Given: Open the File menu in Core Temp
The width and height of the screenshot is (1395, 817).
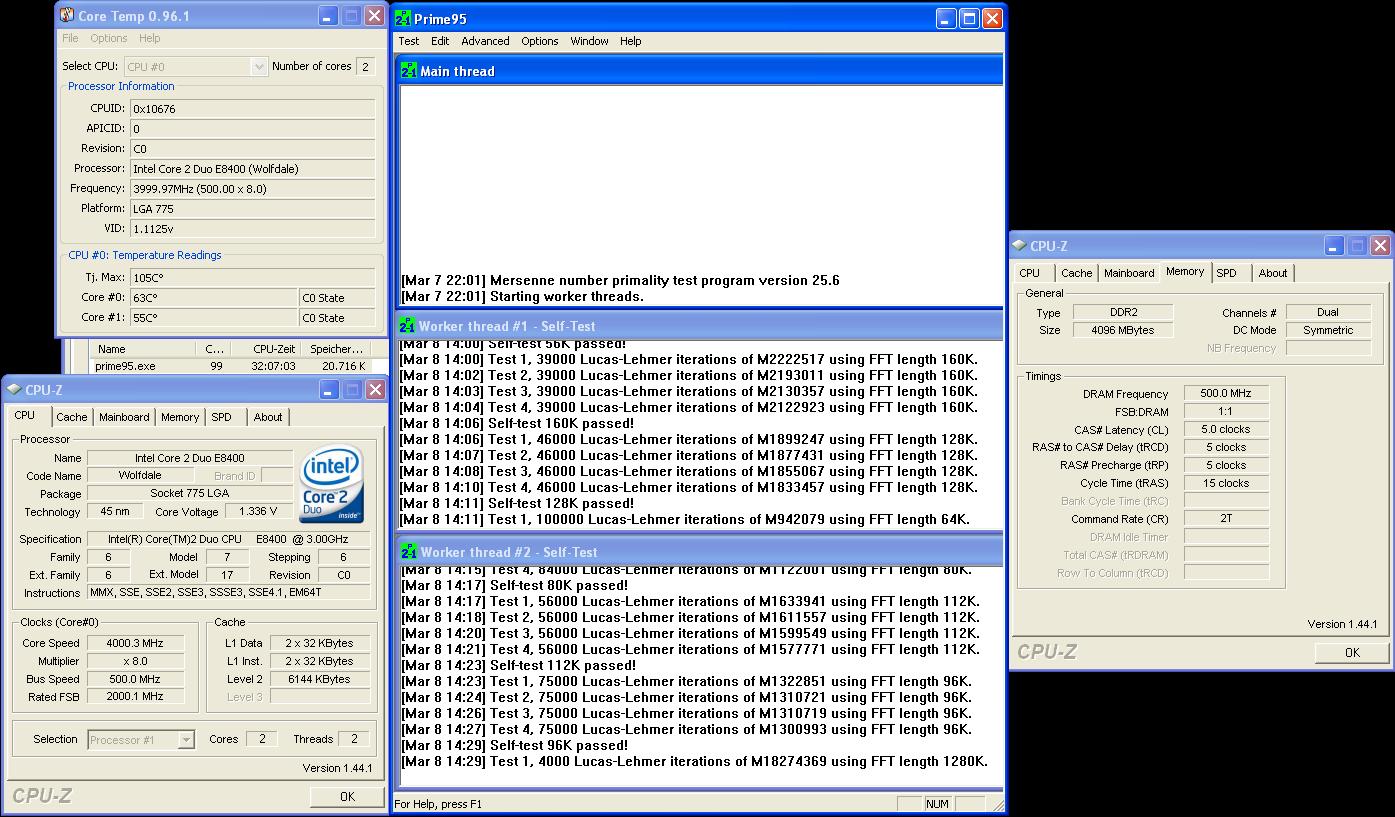Looking at the screenshot, I should [70, 38].
